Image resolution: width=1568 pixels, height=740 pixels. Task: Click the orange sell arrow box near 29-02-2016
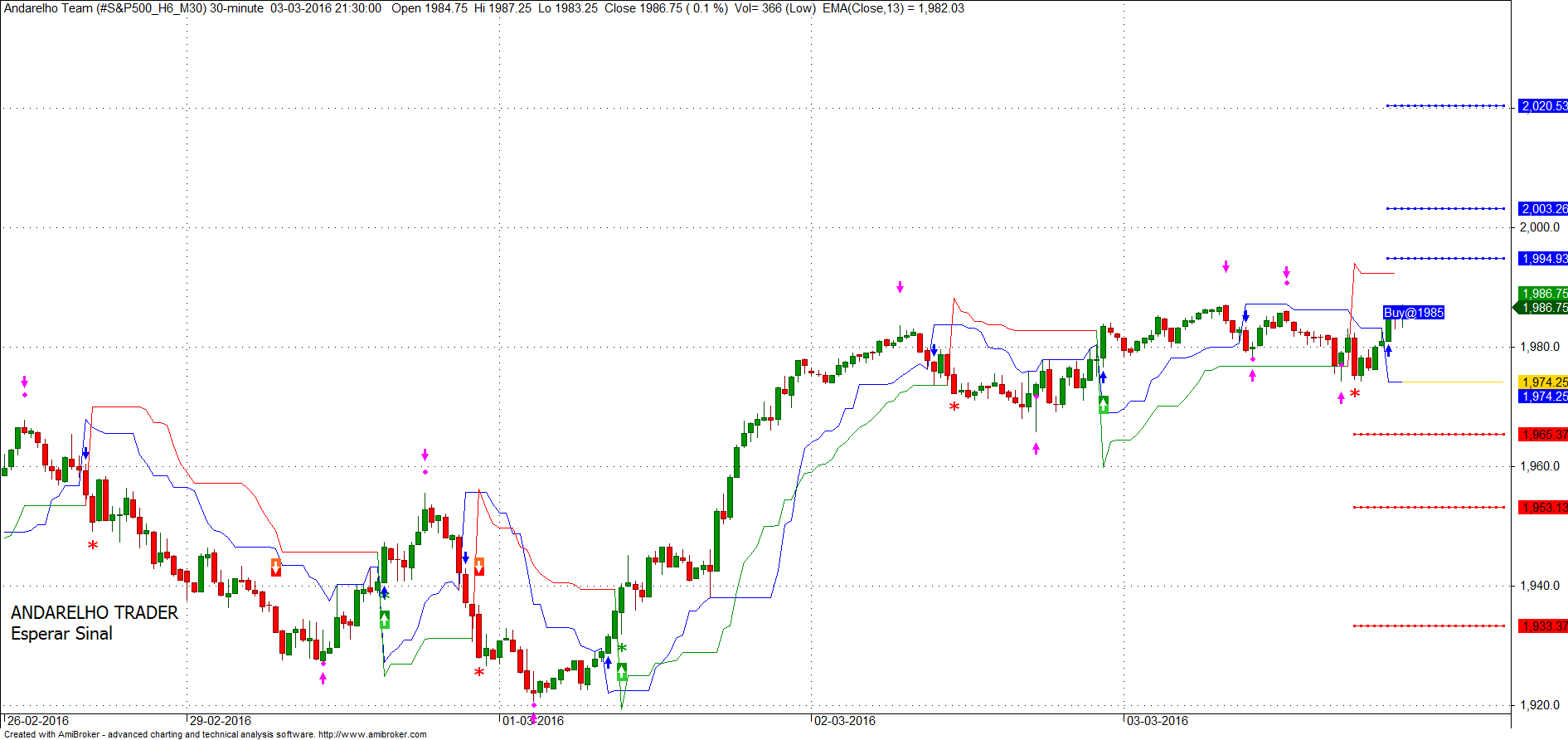pos(276,567)
